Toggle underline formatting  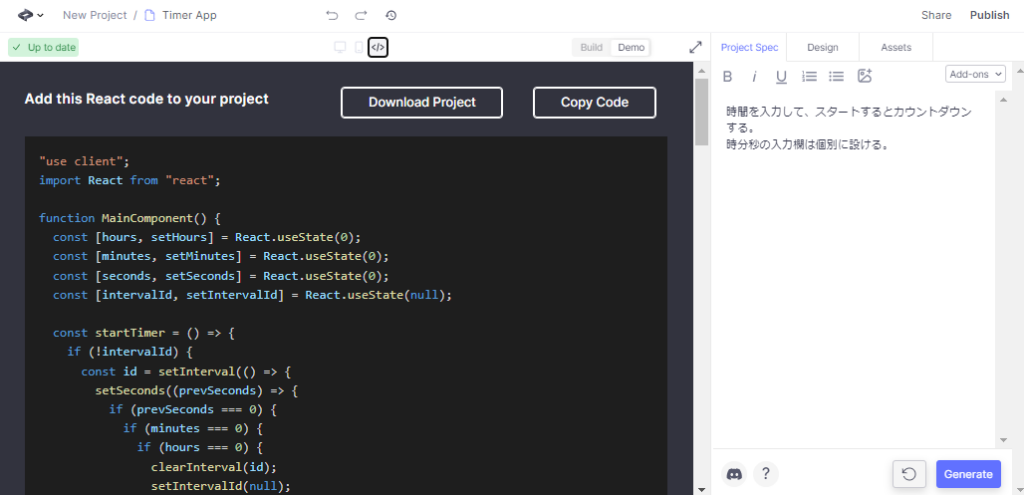(782, 76)
